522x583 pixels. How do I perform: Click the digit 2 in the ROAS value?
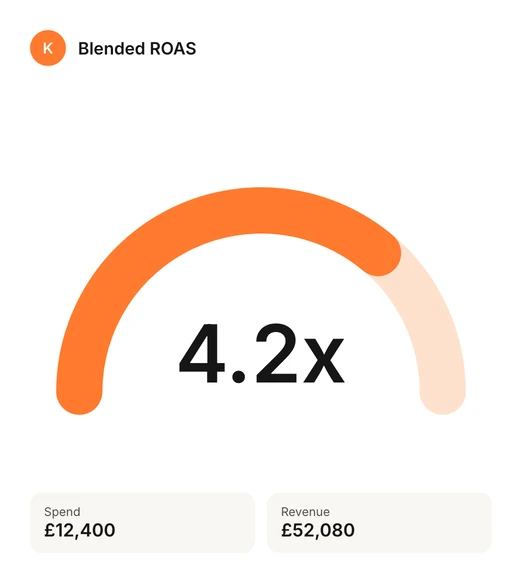(x=276, y=353)
